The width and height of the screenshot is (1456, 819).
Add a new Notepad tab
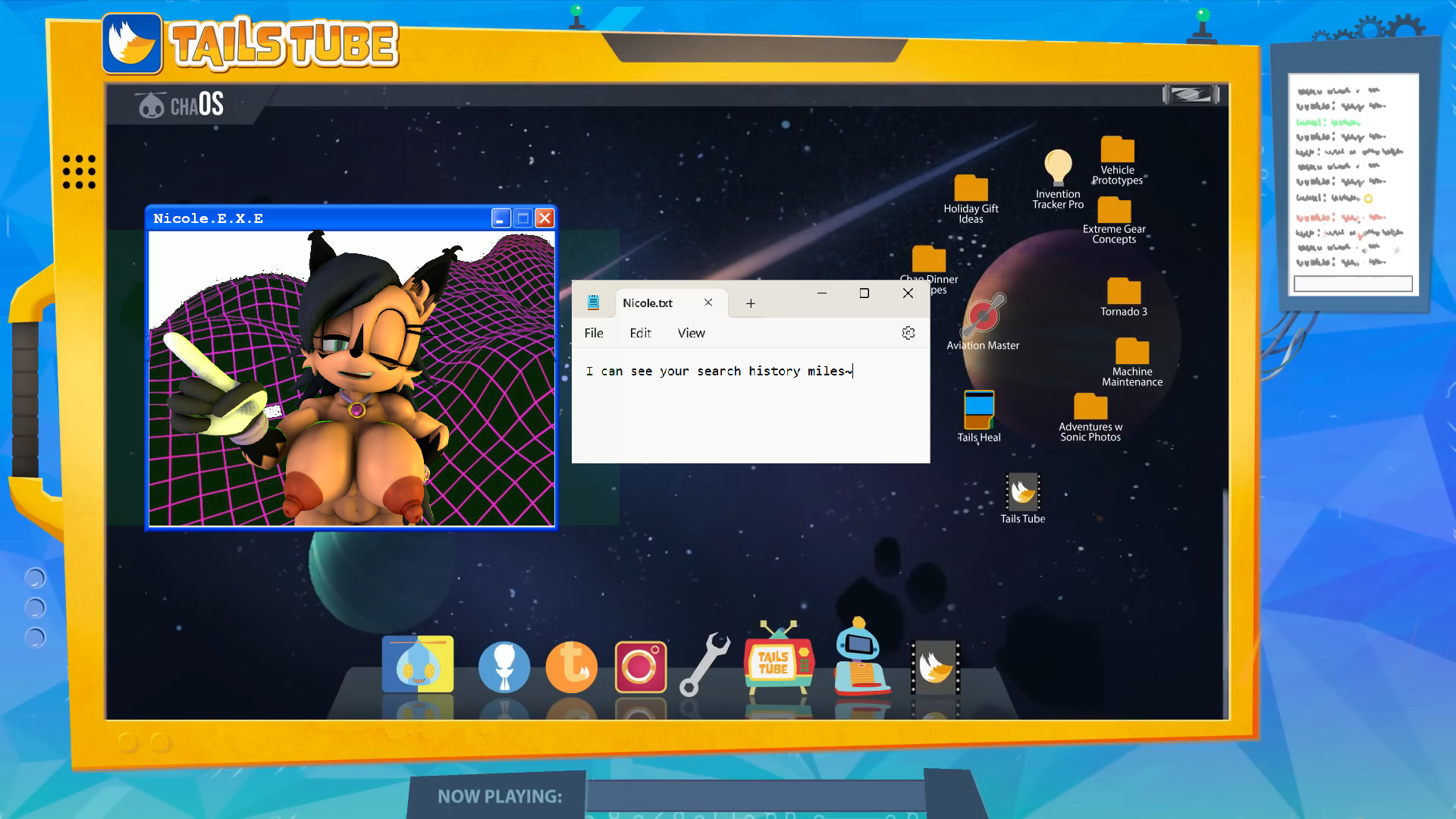pyautogui.click(x=750, y=303)
